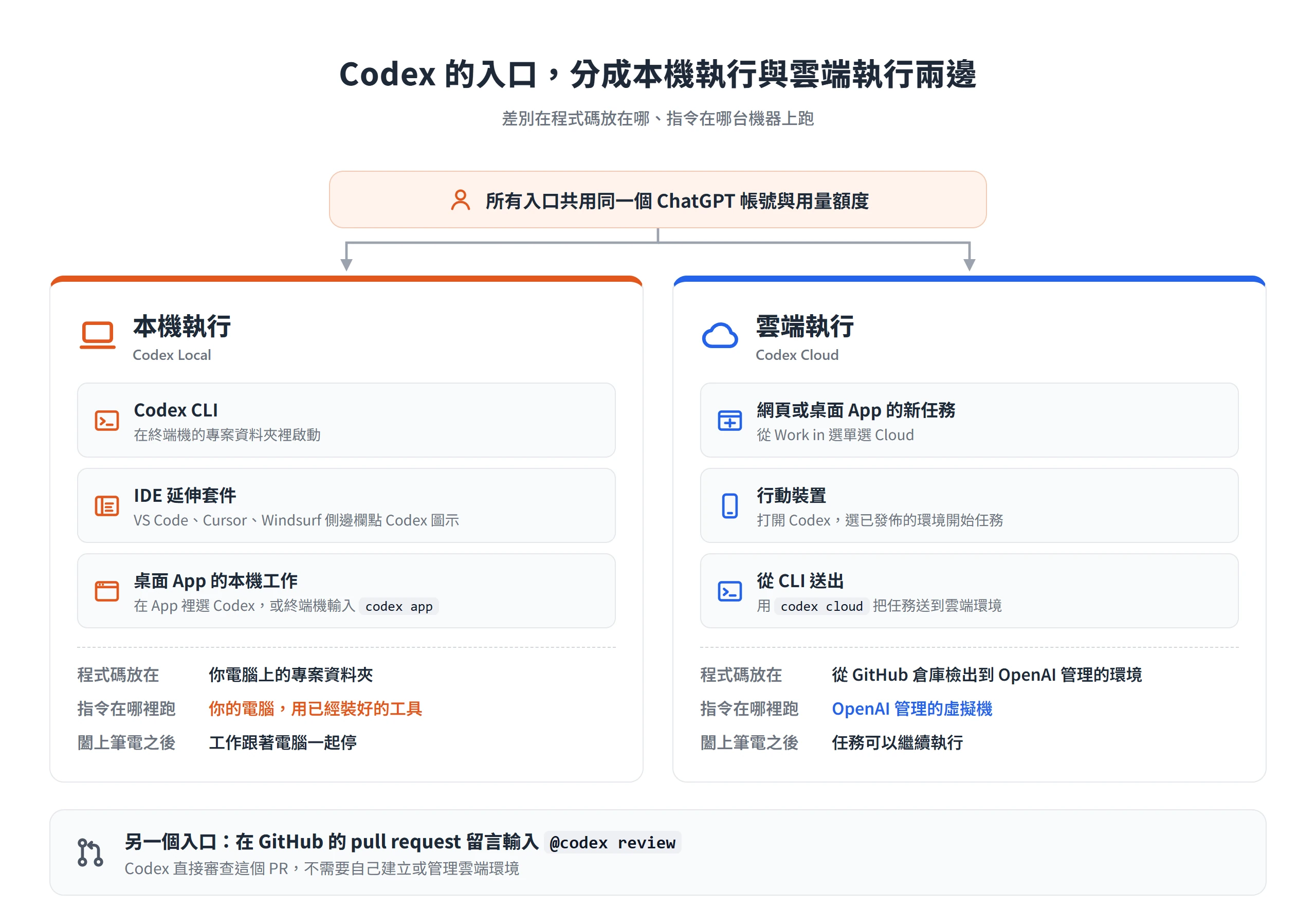Click the 'codex cloud' code snippet
The height and width of the screenshot is (908, 1316).
tap(821, 607)
